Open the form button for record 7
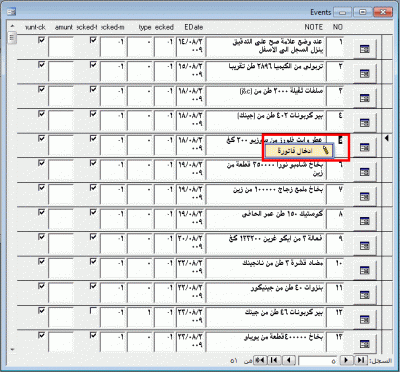 tap(365, 197)
